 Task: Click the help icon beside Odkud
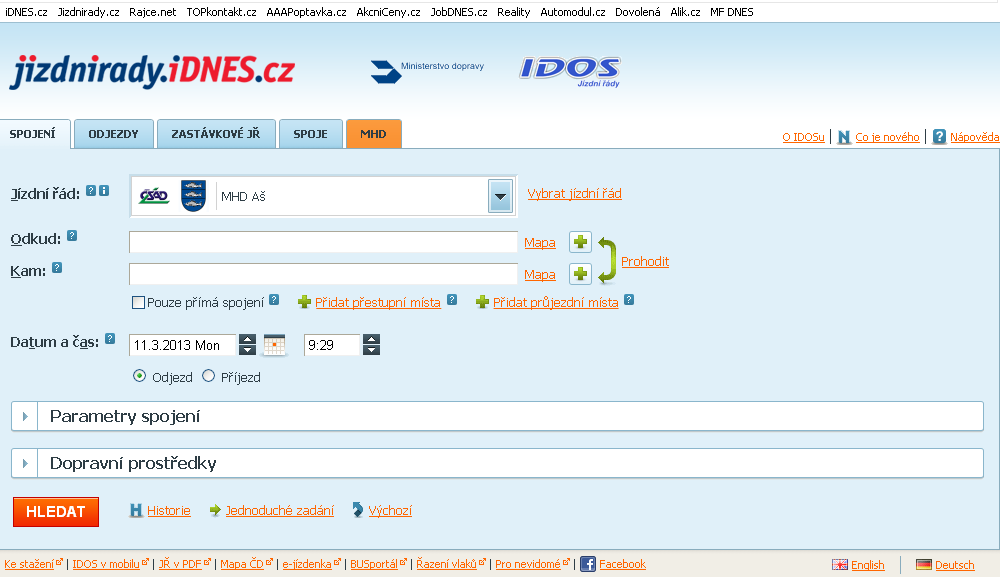tap(72, 236)
